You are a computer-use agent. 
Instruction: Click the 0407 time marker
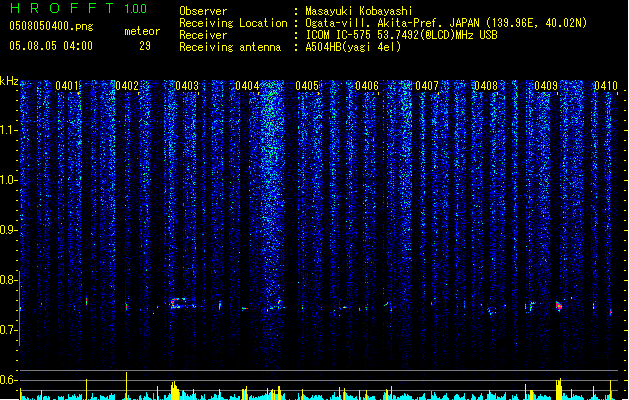click(x=427, y=86)
